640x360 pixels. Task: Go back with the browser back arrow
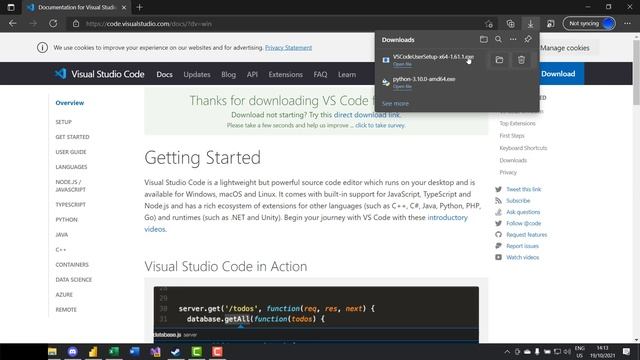click(x=13, y=24)
